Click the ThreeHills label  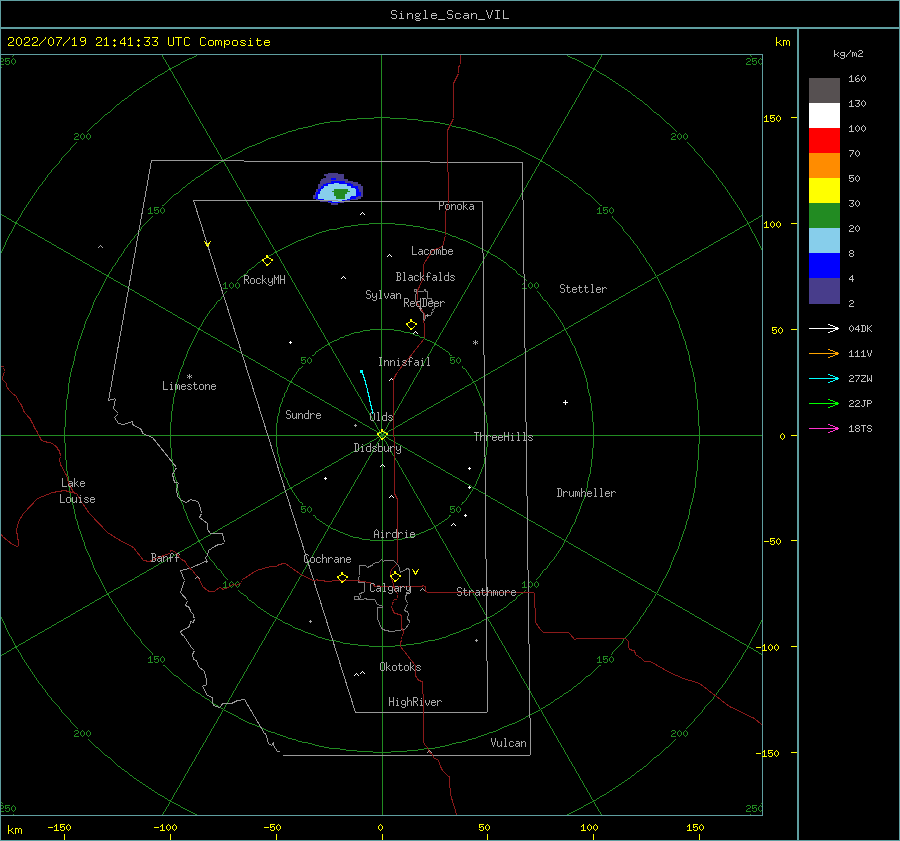click(x=503, y=437)
